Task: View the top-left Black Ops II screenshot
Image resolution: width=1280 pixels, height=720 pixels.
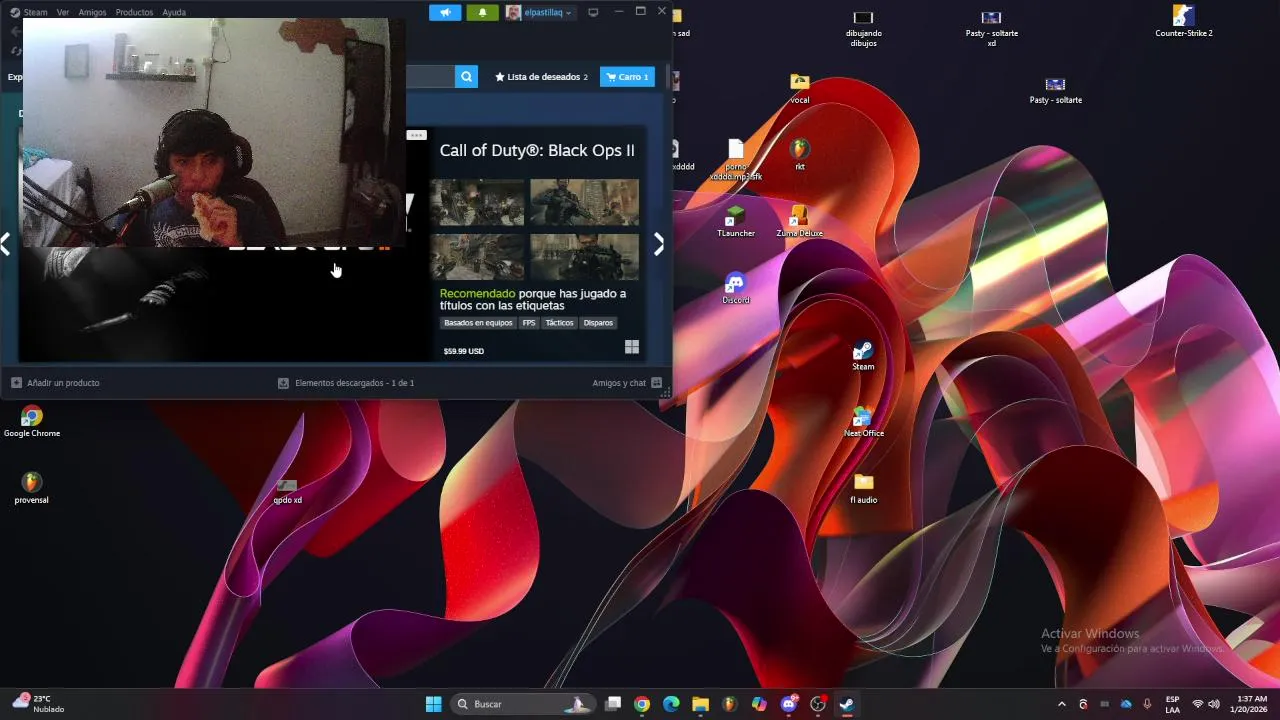Action: click(477, 202)
